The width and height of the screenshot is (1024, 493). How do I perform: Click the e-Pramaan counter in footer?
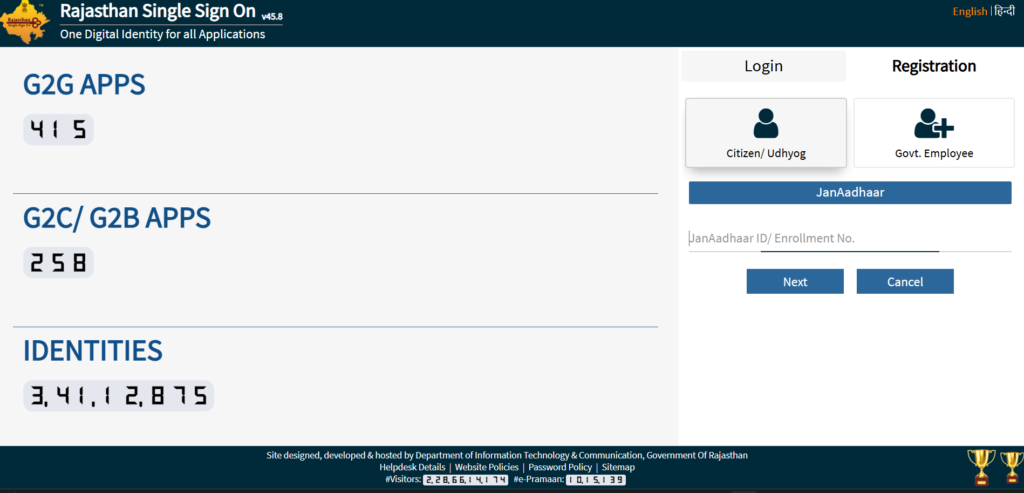click(596, 480)
